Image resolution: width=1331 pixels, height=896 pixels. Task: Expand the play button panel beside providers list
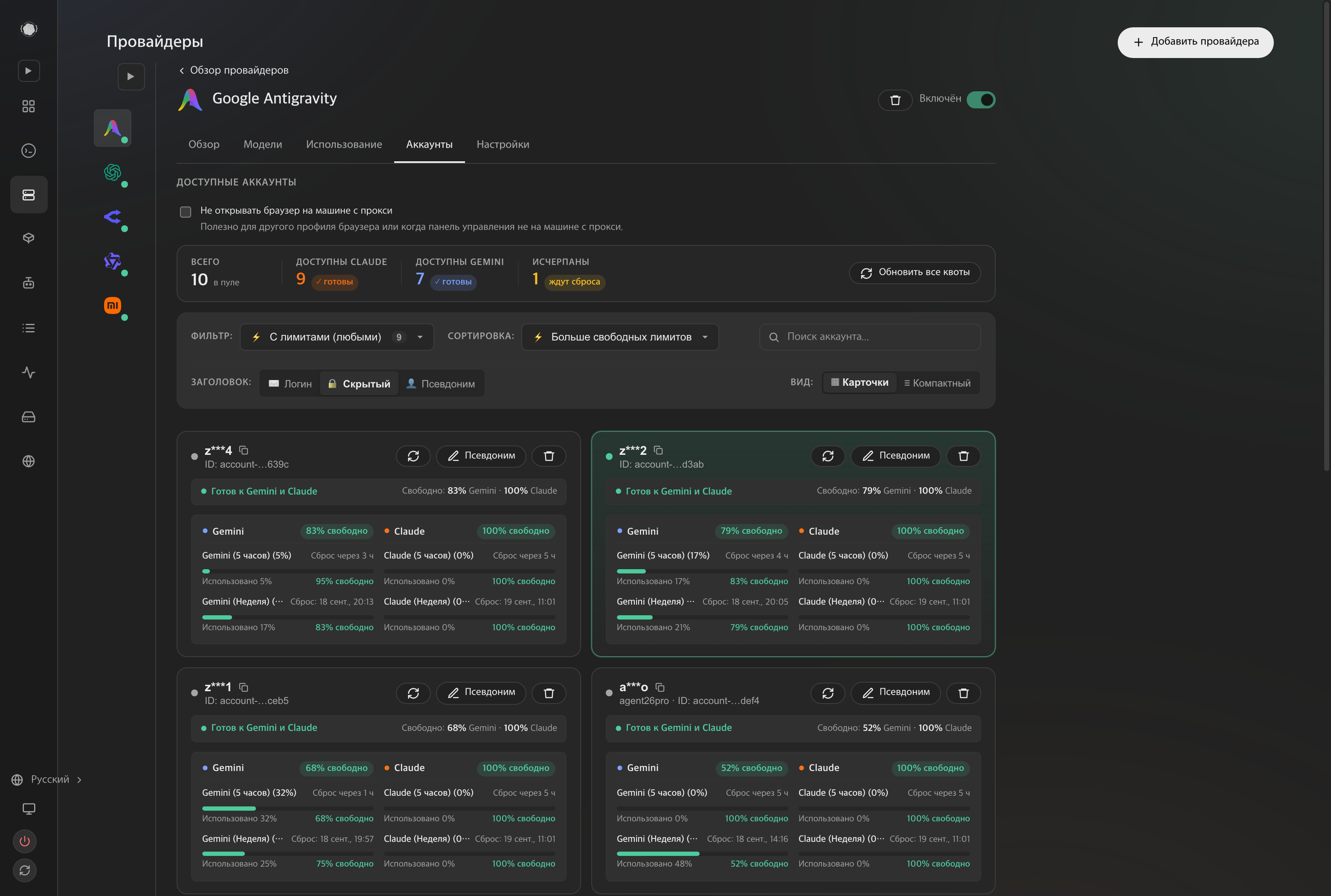click(x=131, y=76)
